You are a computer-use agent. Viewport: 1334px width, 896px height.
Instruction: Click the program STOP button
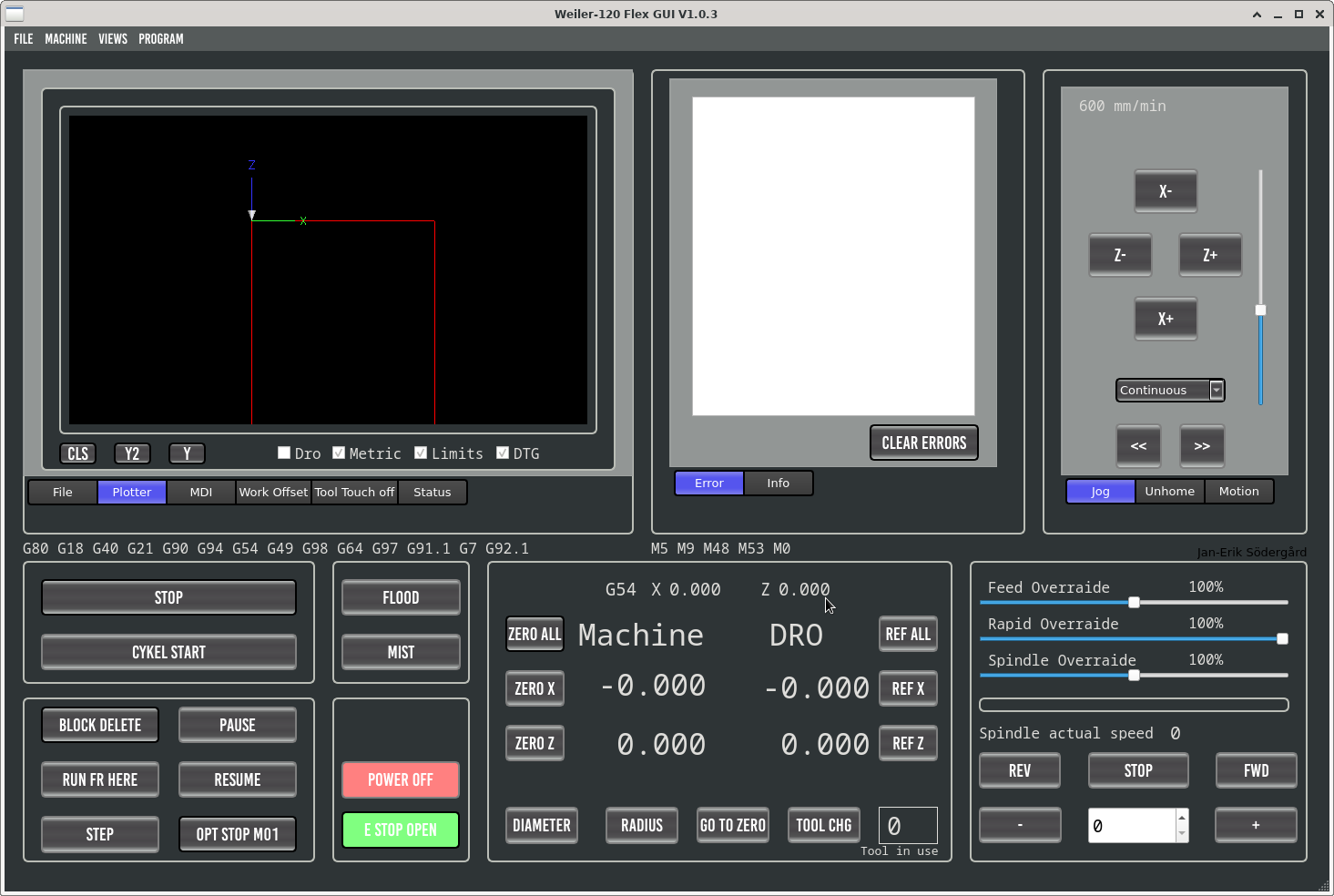tap(168, 597)
